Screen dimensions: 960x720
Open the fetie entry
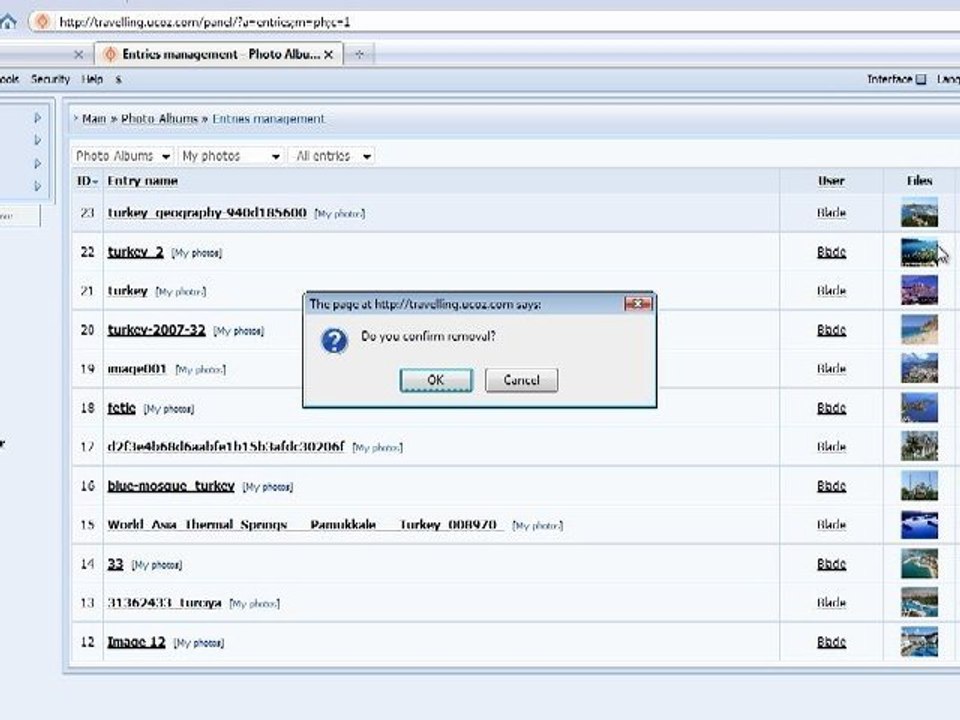[121, 408]
